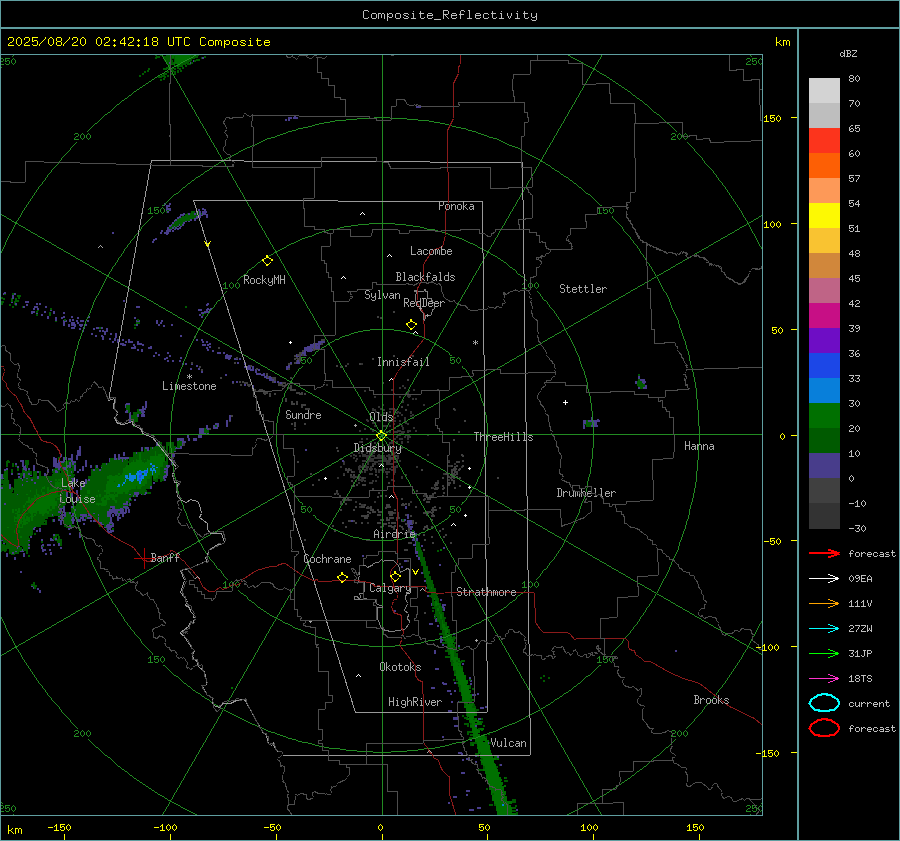900x841 pixels.
Task: Select the Innisfail city label
Action: click(x=403, y=362)
